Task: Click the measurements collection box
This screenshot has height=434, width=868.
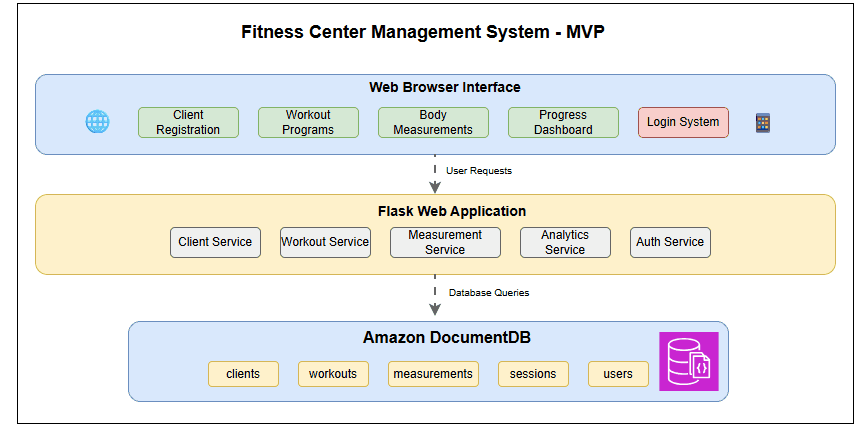Action: click(x=433, y=374)
